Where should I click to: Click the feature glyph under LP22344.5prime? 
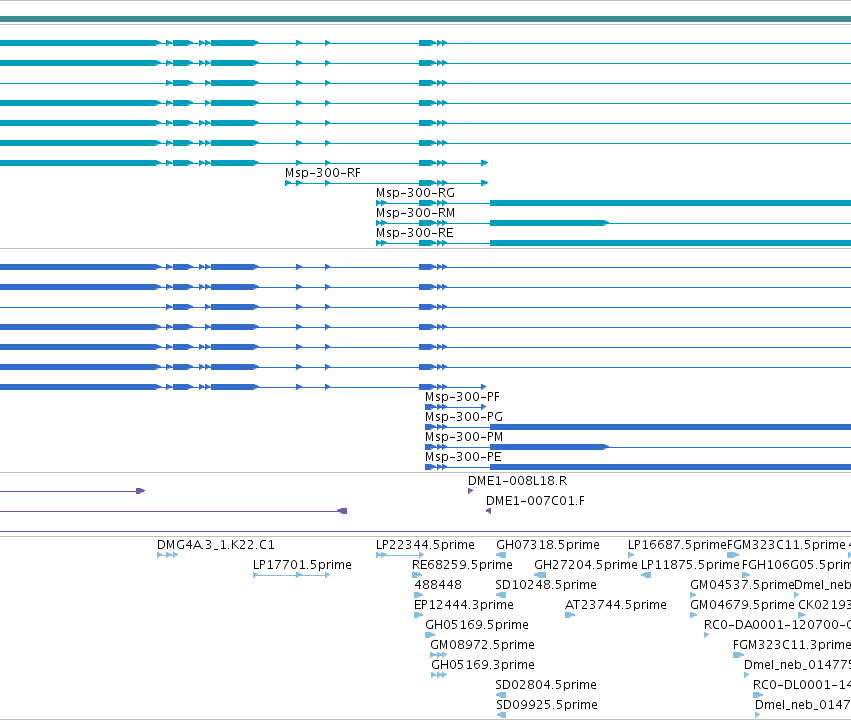[400, 555]
